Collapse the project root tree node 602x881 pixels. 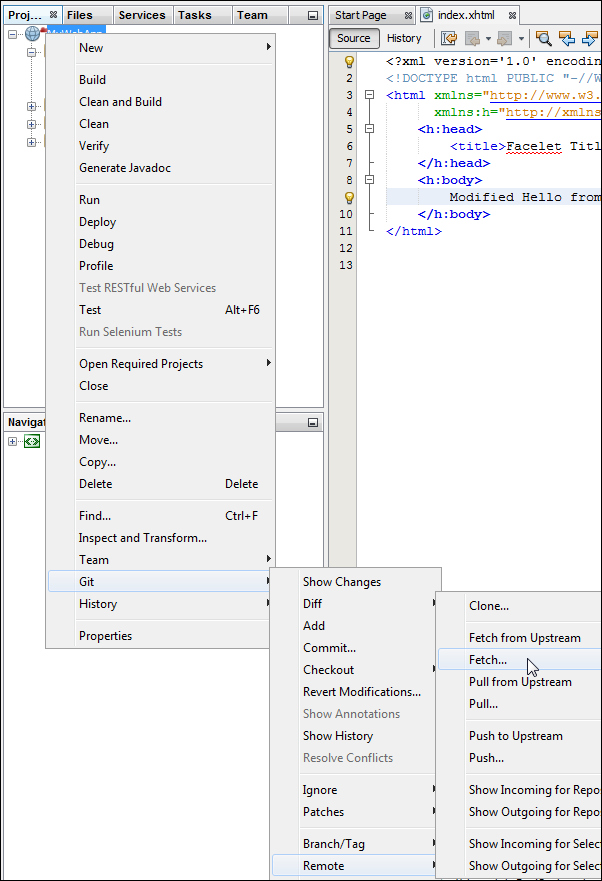point(12,33)
